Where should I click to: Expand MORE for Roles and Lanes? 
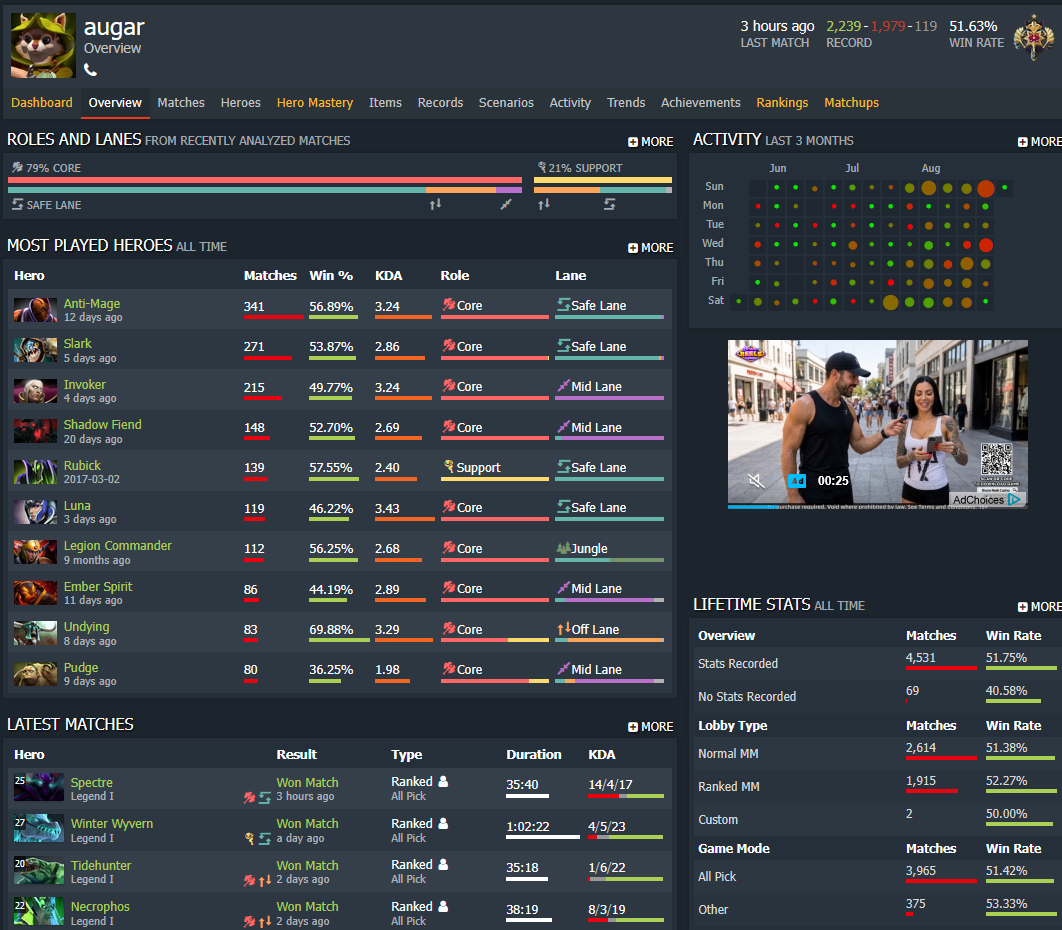[x=650, y=142]
